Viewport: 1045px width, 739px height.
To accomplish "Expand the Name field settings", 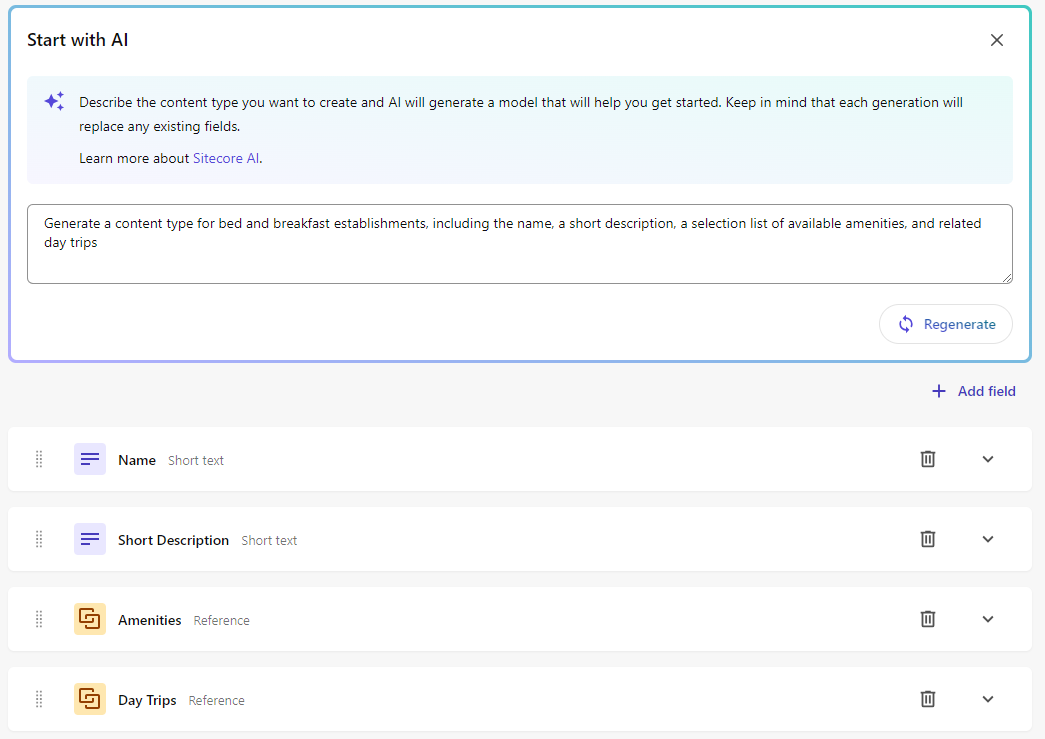I will click(988, 459).
